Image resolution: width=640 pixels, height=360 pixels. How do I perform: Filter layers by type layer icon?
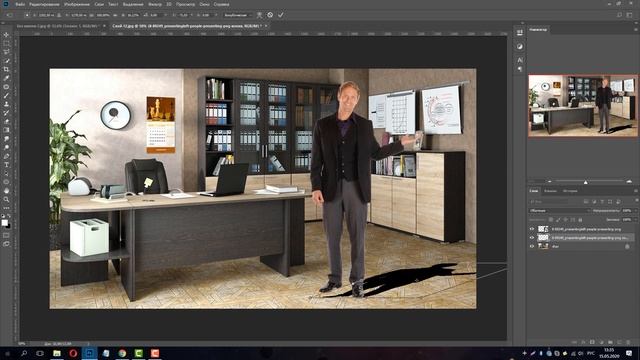tap(602, 202)
